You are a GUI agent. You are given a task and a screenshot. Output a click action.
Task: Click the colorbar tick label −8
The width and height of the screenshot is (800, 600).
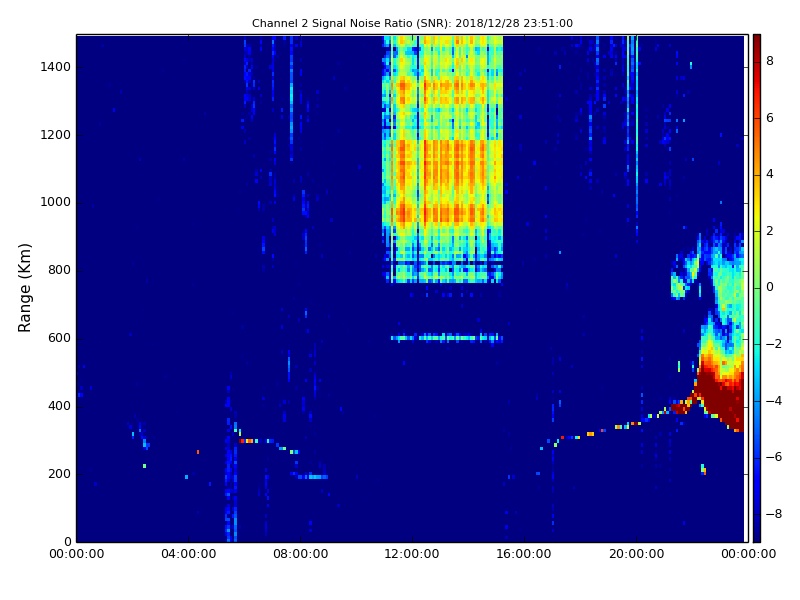(774, 514)
